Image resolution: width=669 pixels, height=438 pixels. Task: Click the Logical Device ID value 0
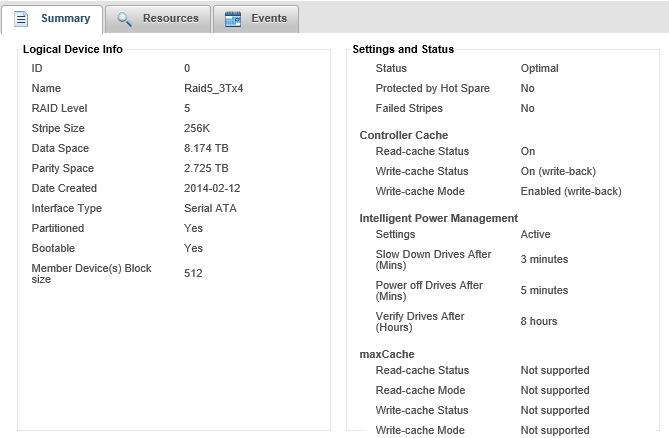click(187, 68)
